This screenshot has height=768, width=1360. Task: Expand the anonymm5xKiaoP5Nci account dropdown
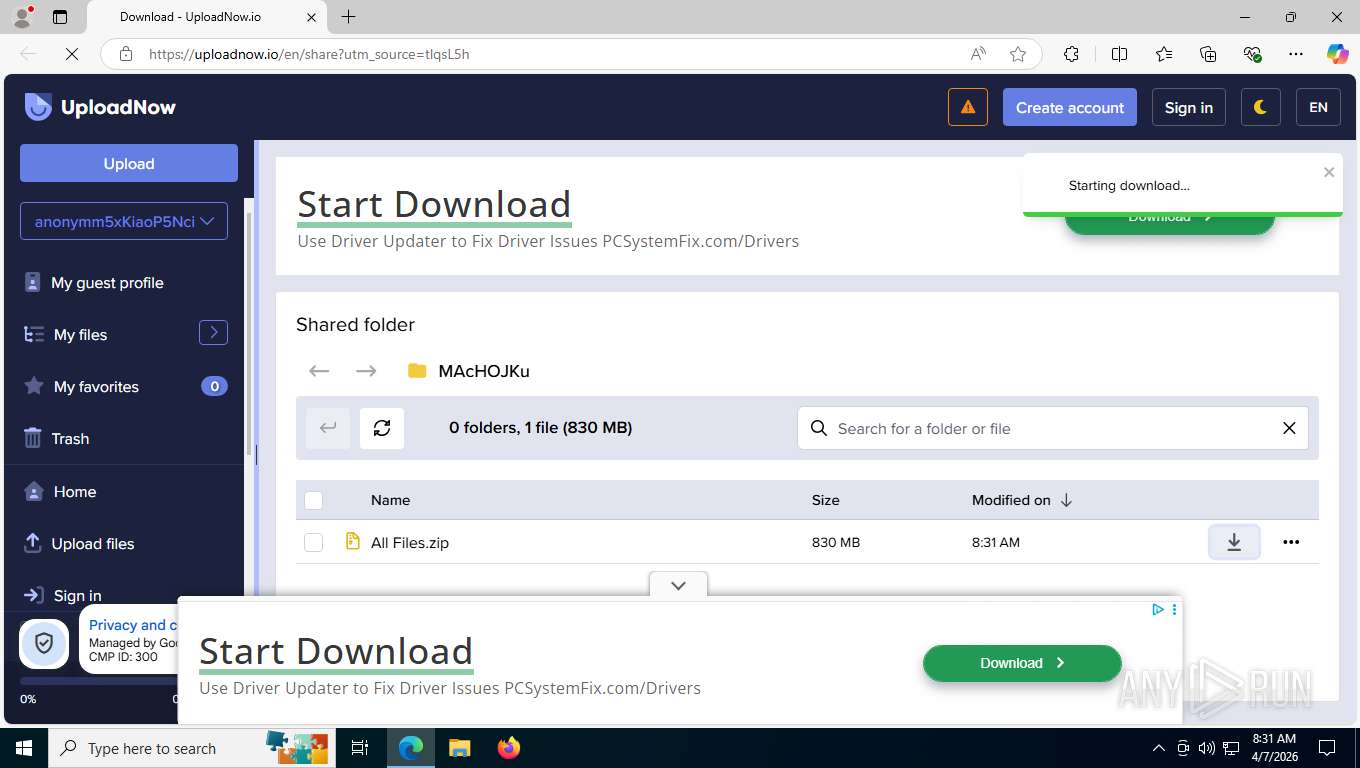[x=124, y=221]
